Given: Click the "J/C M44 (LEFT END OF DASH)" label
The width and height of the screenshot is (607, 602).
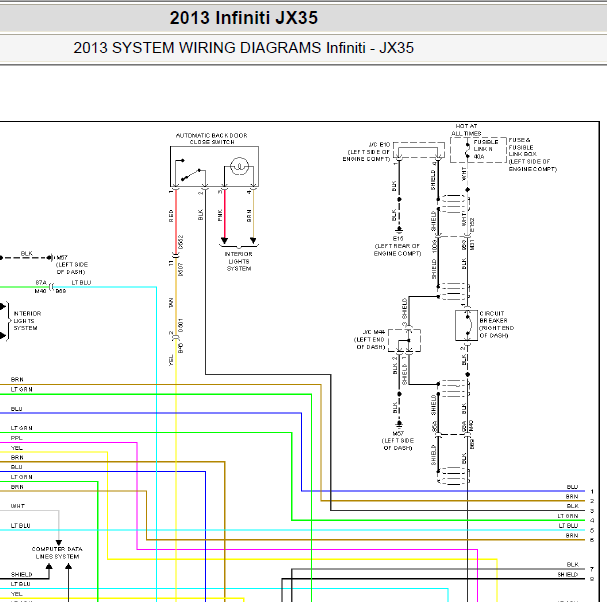Looking at the screenshot, I should coord(370,340).
